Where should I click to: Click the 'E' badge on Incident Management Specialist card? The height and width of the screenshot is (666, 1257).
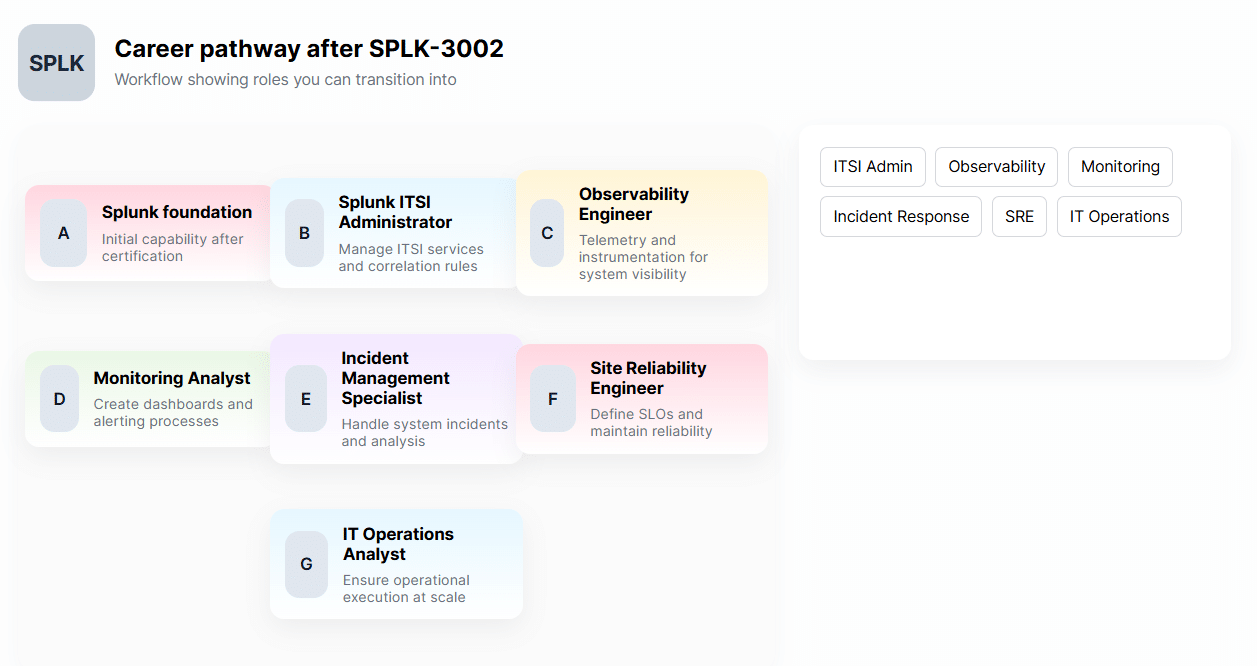click(306, 398)
